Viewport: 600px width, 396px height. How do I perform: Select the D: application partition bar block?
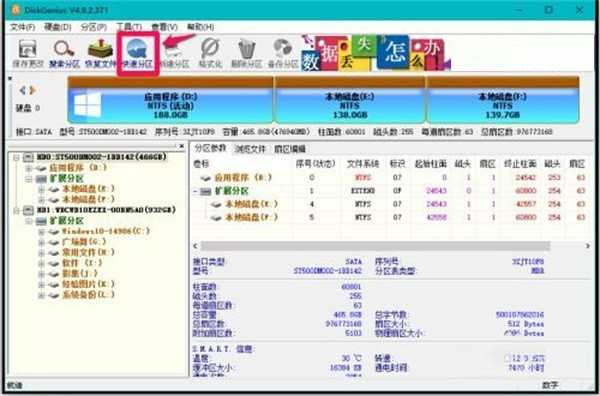pos(170,99)
